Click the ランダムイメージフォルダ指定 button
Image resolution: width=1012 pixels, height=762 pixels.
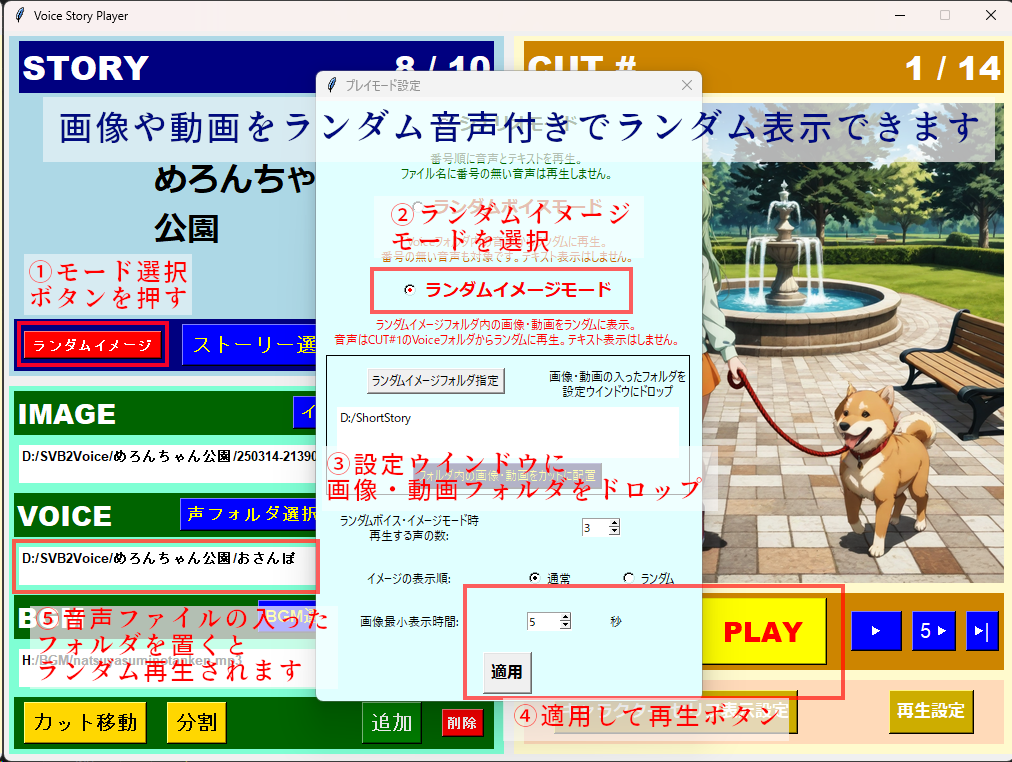tap(436, 381)
